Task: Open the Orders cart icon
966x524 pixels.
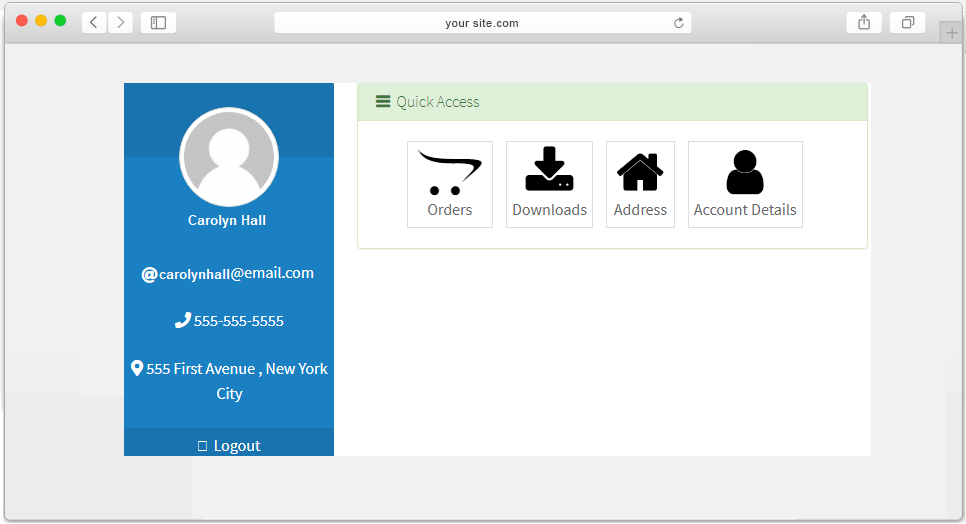Action: (x=450, y=172)
